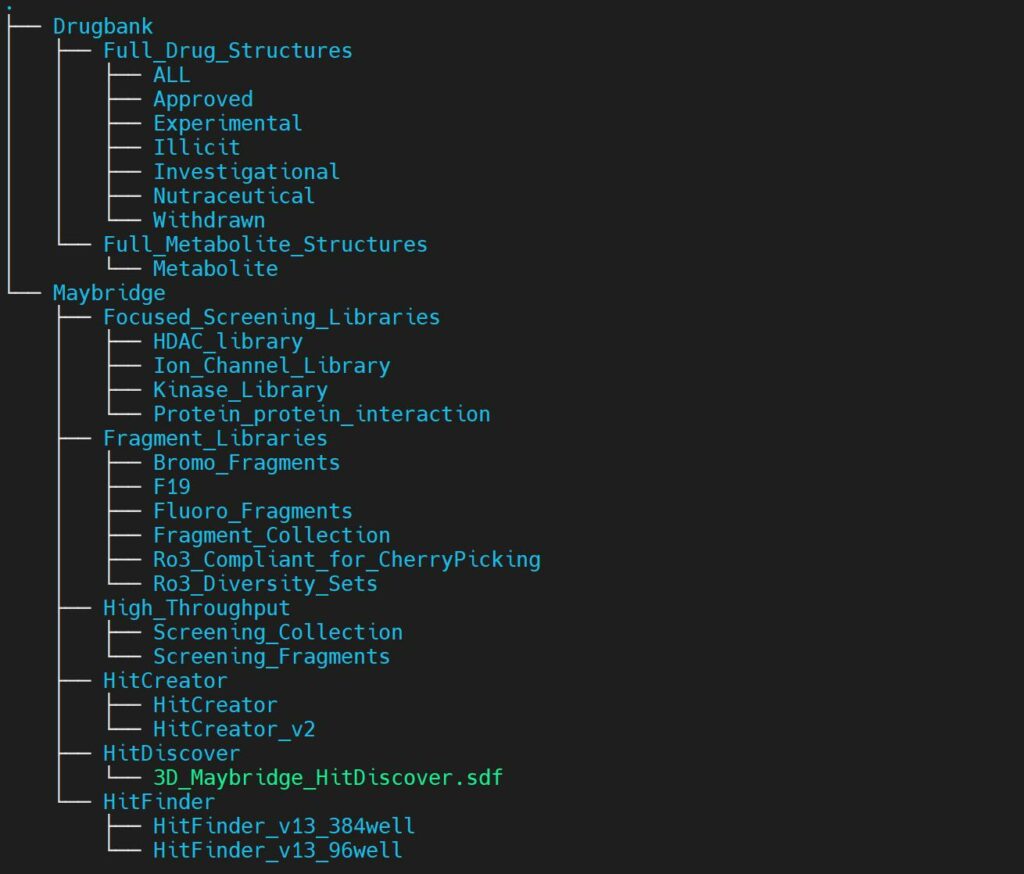This screenshot has width=1024, height=874.
Task: Select the Full_Drug_Structures folder
Action: pos(227,50)
